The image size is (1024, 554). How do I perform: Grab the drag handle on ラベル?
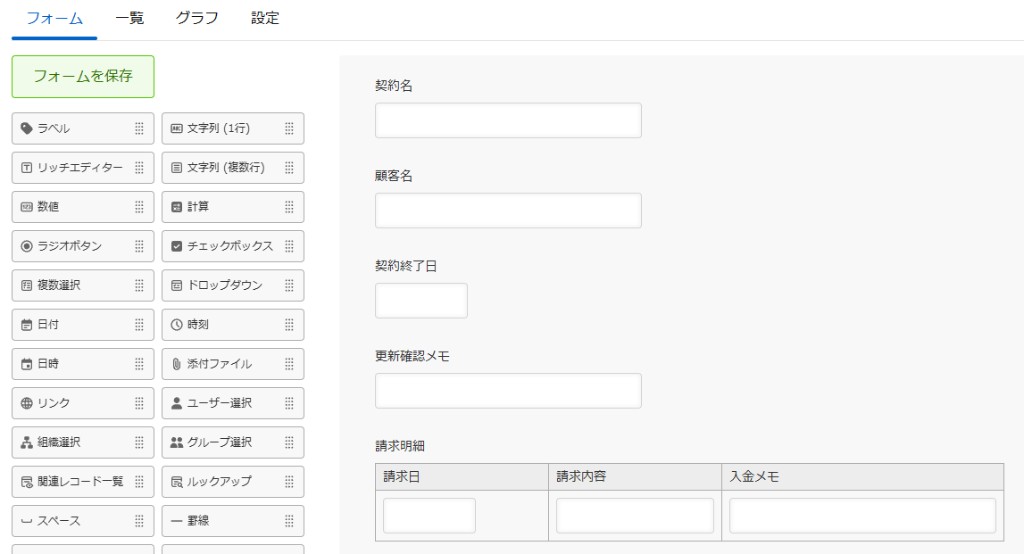coord(139,129)
